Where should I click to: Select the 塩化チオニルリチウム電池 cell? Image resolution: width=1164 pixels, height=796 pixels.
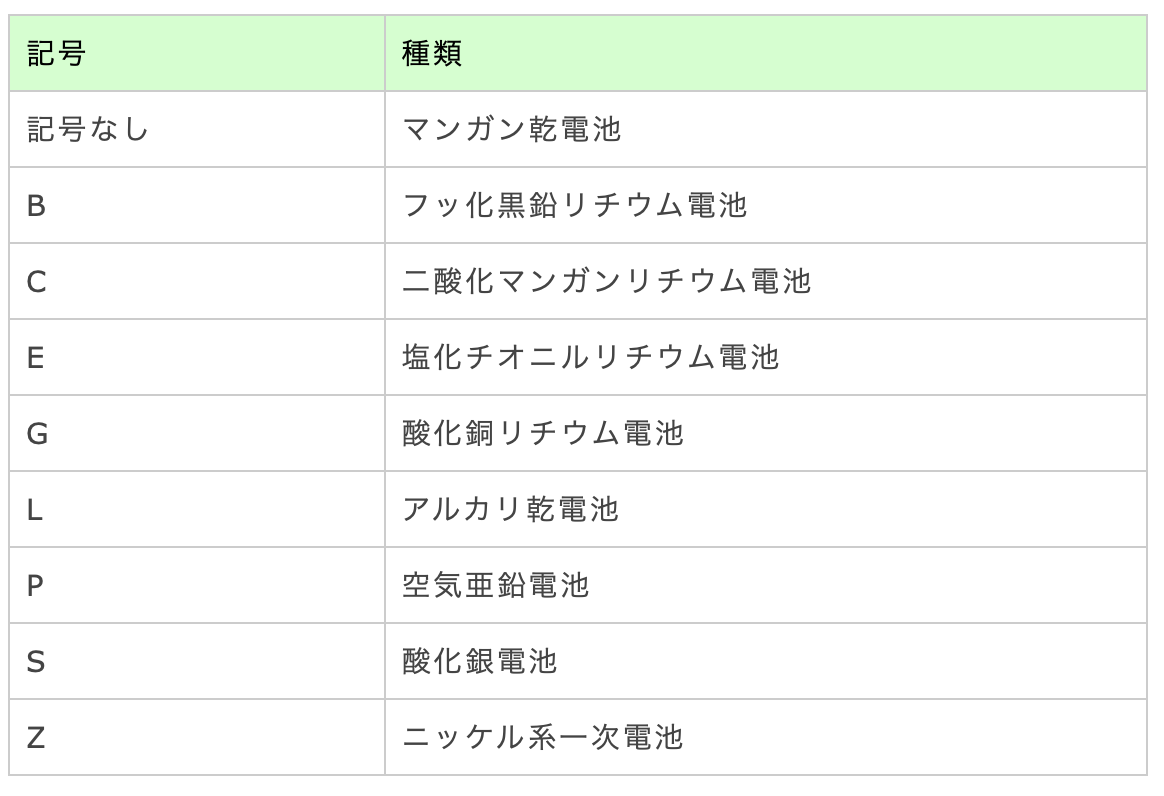(x=590, y=357)
